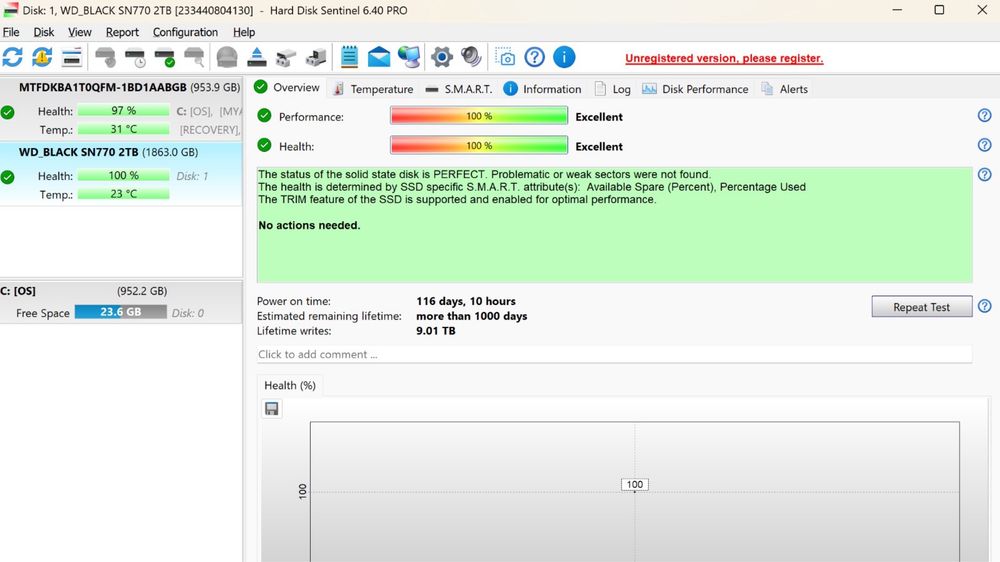This screenshot has width=1000, height=562.
Task: Switch to the Overview tab
Action: [x=287, y=87]
